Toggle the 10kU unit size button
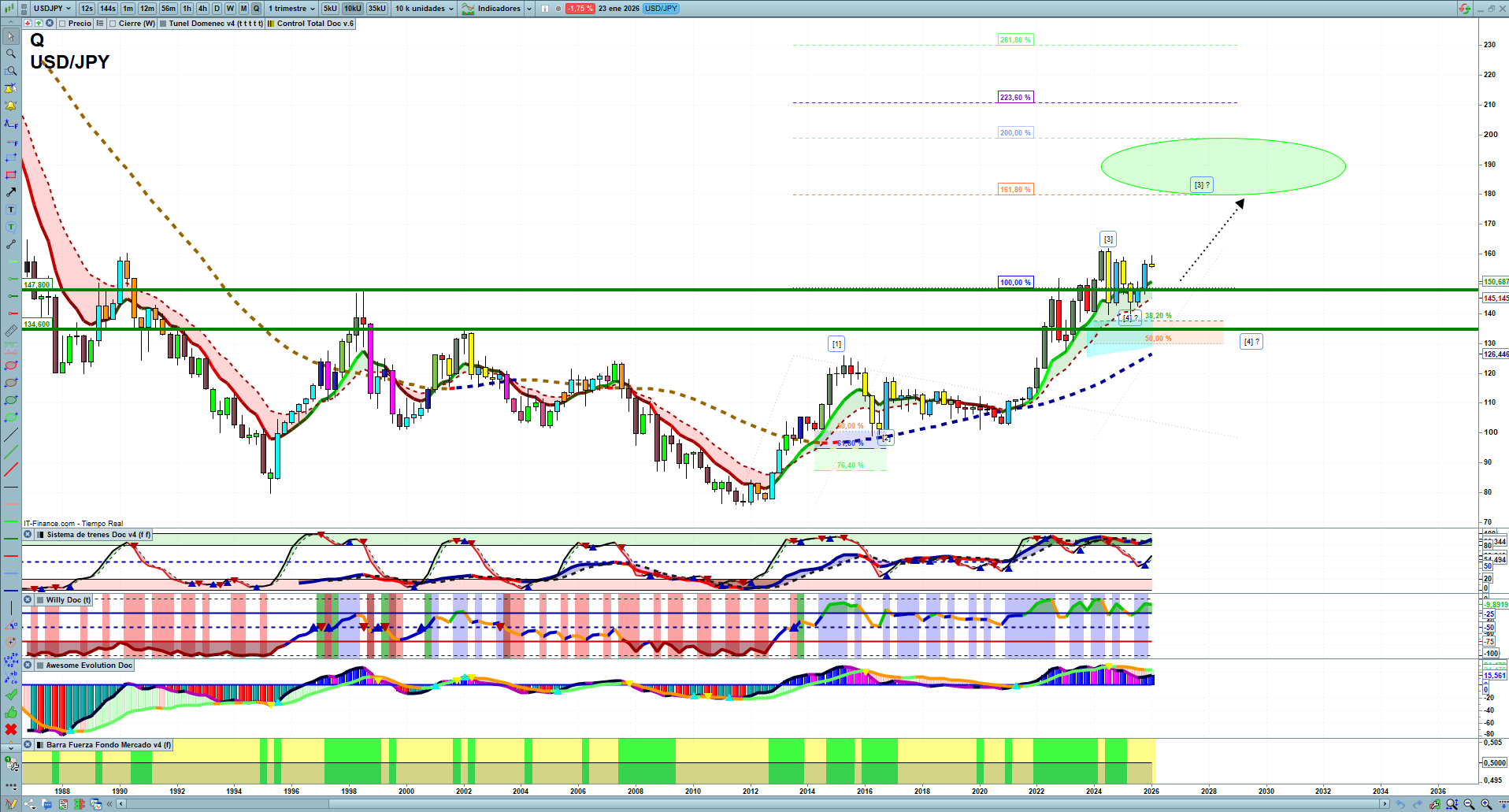Image resolution: width=1509 pixels, height=812 pixels. 353,9
